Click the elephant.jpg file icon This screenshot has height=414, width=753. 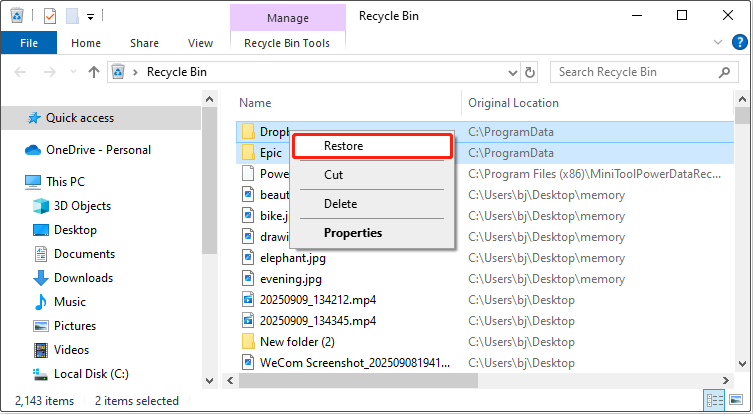point(248,256)
